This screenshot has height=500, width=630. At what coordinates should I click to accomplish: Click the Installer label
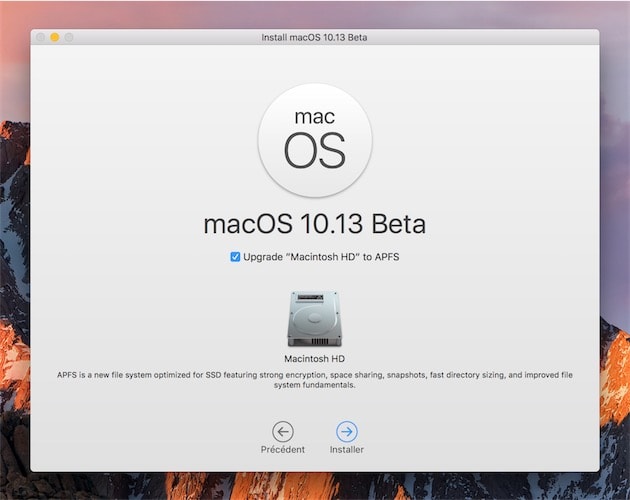pos(347,449)
